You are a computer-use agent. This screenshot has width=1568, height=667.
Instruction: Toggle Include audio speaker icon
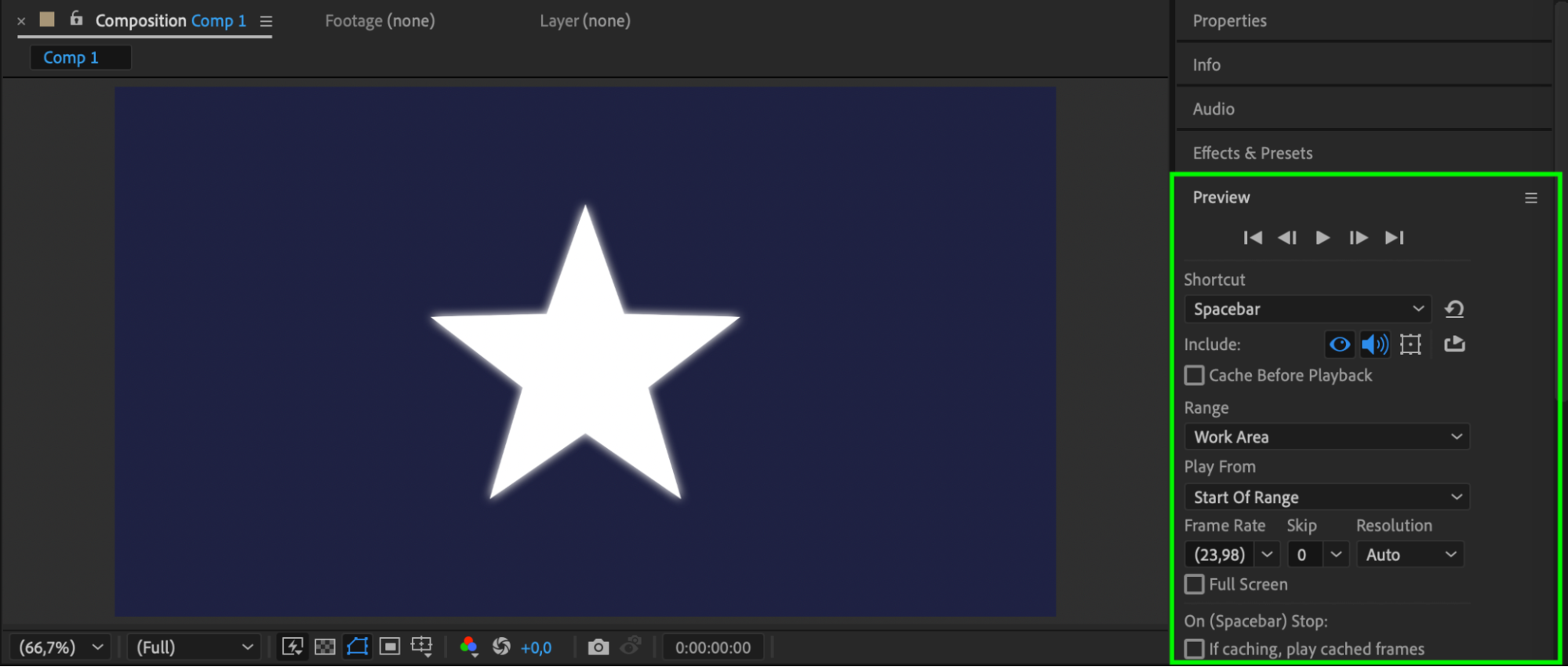(1374, 344)
